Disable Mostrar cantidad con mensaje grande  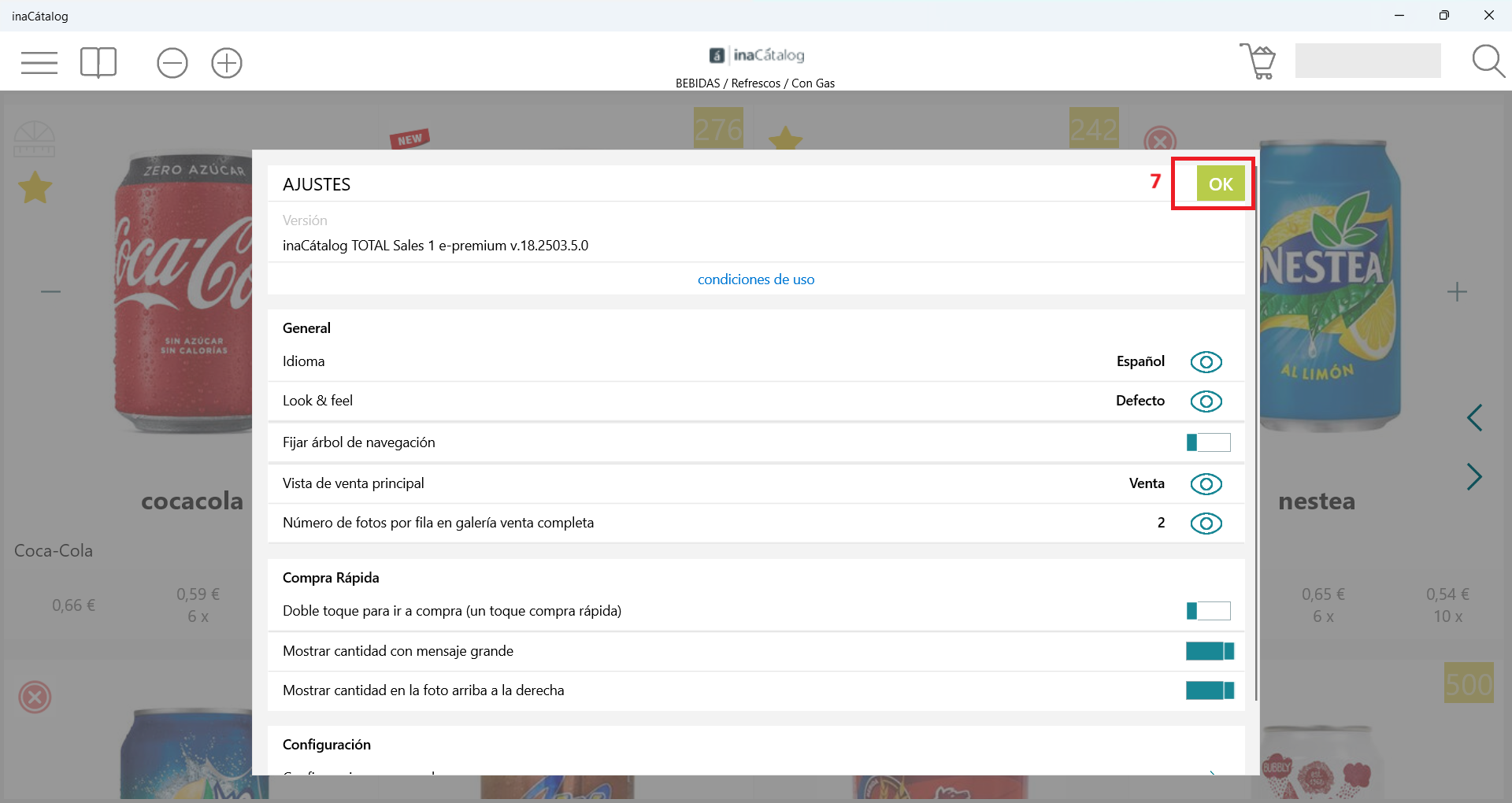pyautogui.click(x=1210, y=651)
